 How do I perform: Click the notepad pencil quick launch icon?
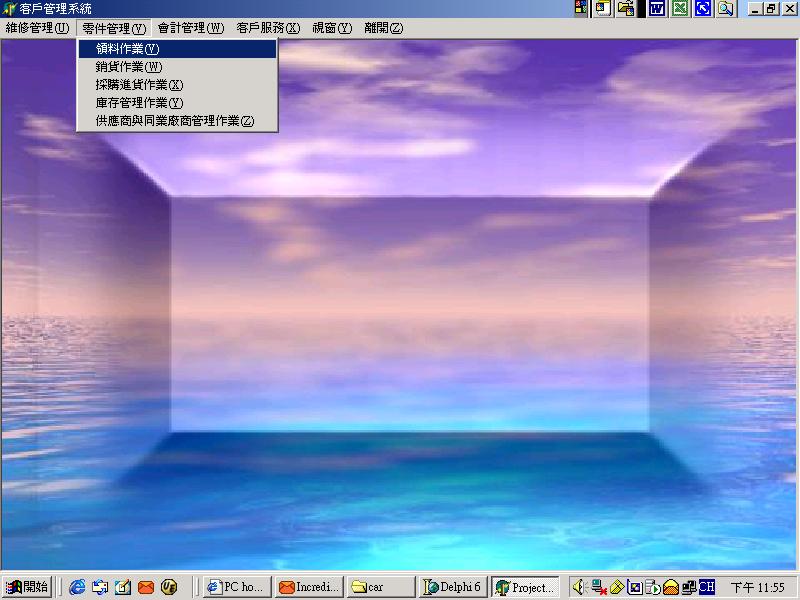click(123, 587)
